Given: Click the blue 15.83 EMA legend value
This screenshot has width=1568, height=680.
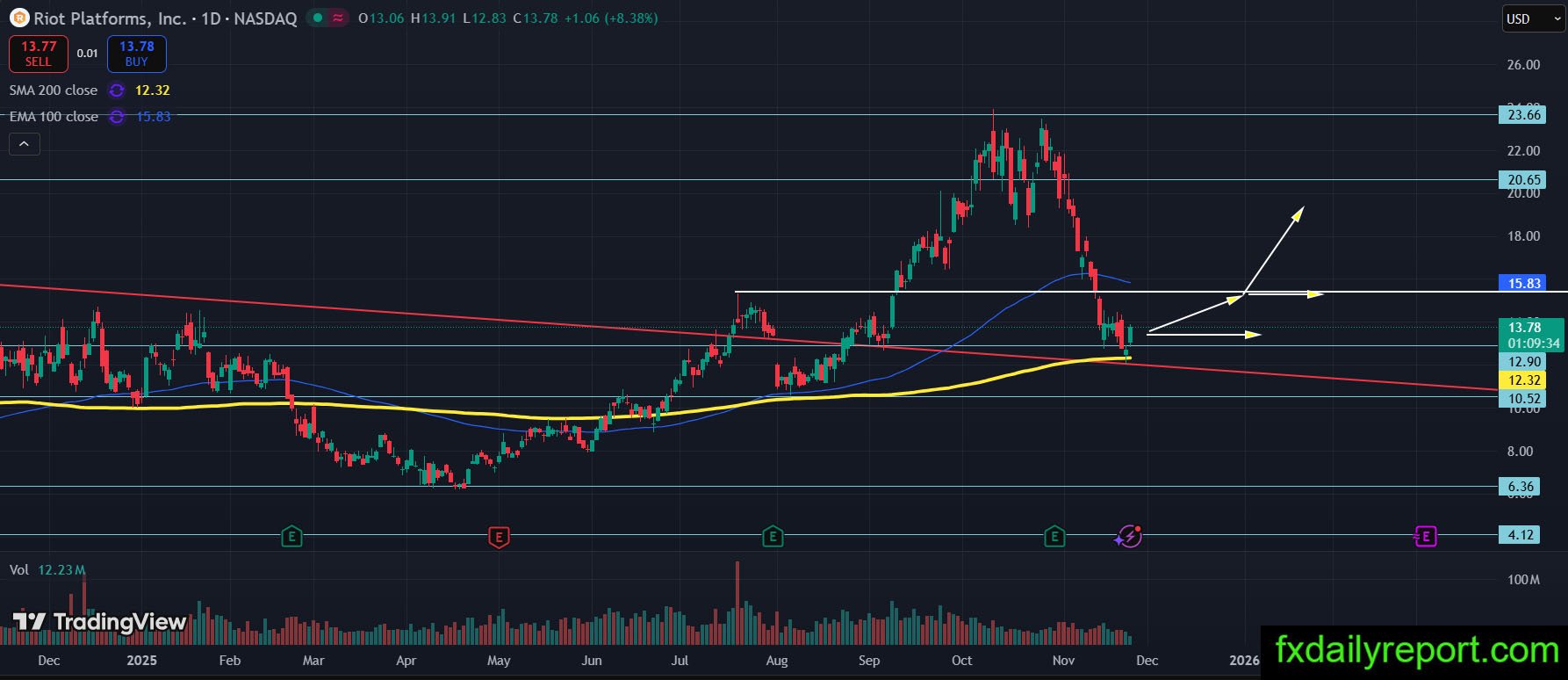Looking at the screenshot, I should pos(153,116).
